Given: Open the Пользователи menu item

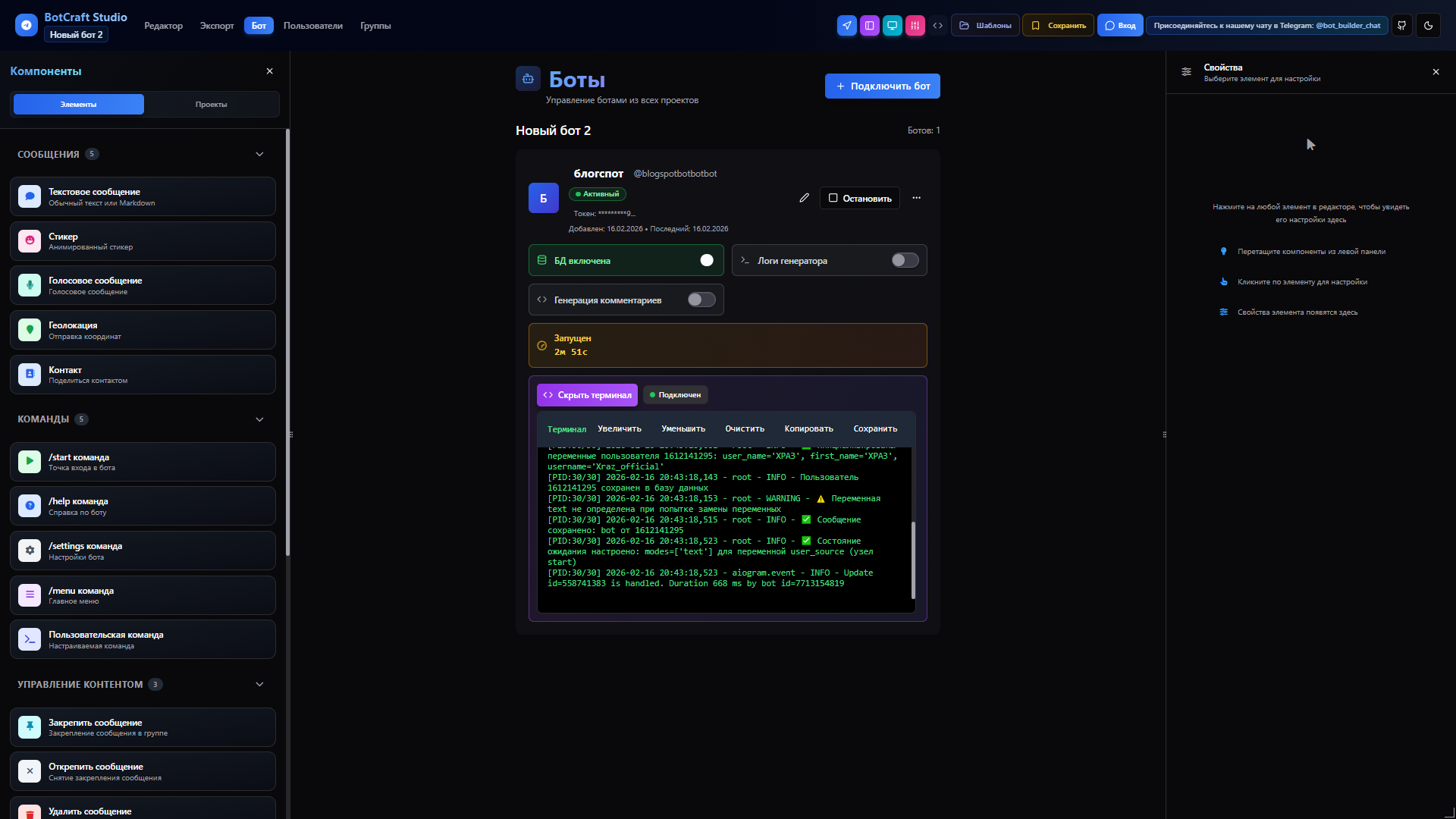Looking at the screenshot, I should tap(312, 25).
